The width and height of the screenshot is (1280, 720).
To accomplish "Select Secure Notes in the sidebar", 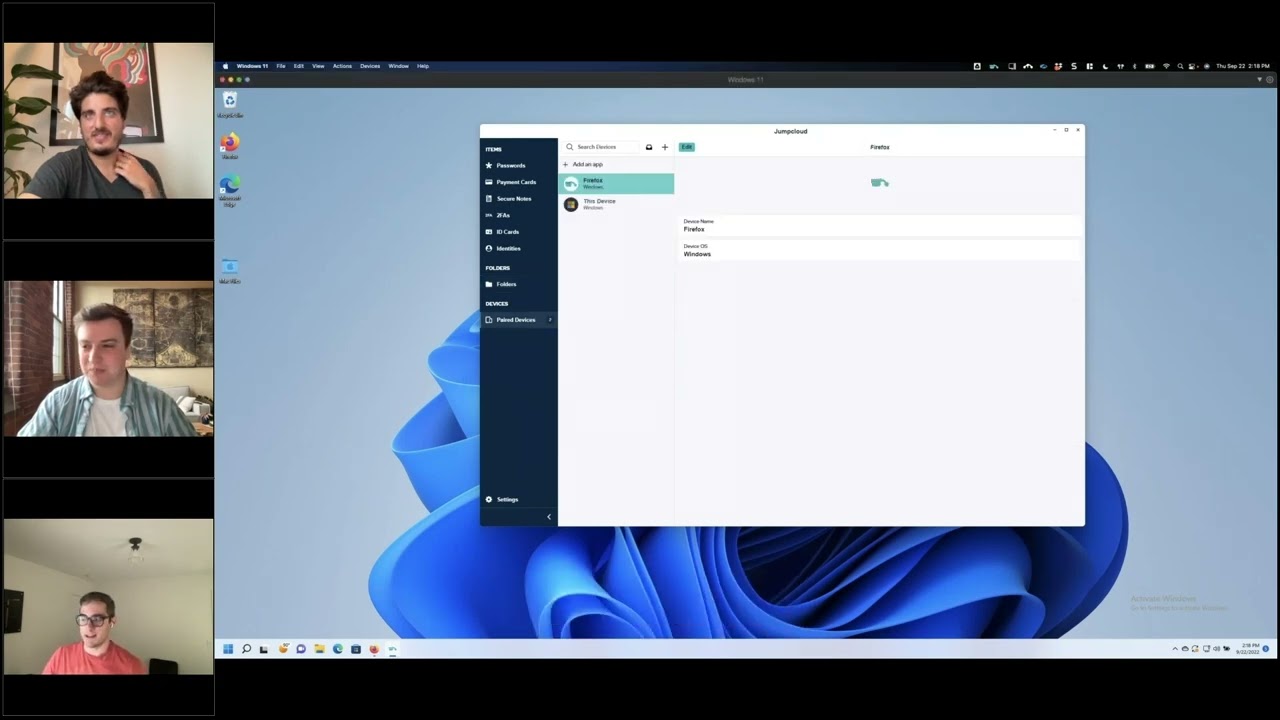I will (518, 199).
